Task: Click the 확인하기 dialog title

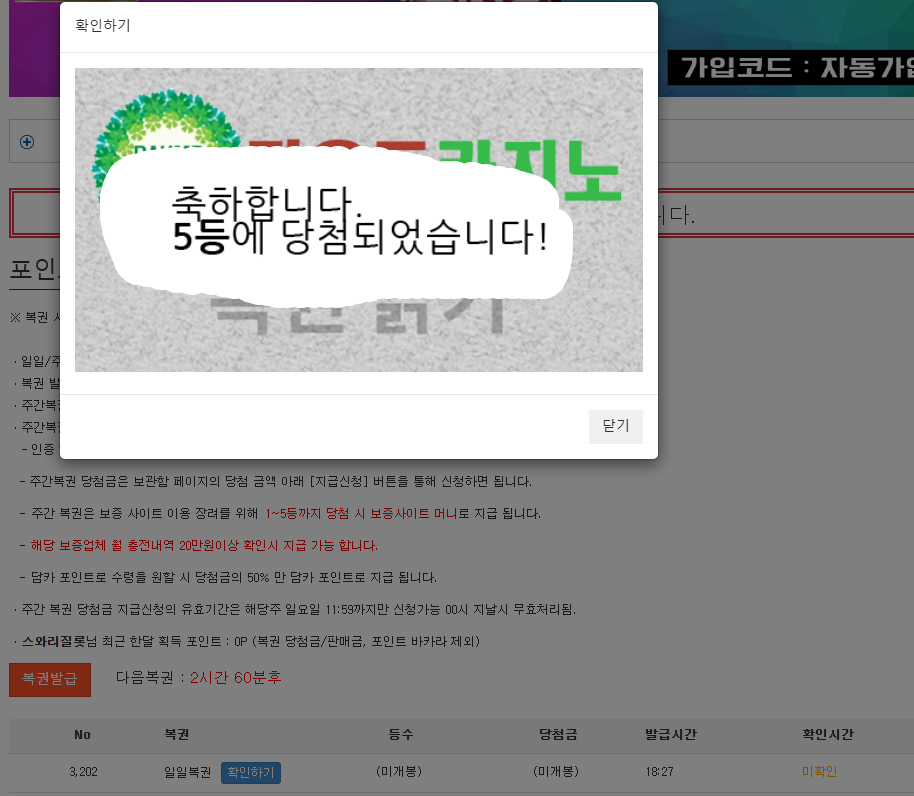Action: [x=103, y=26]
